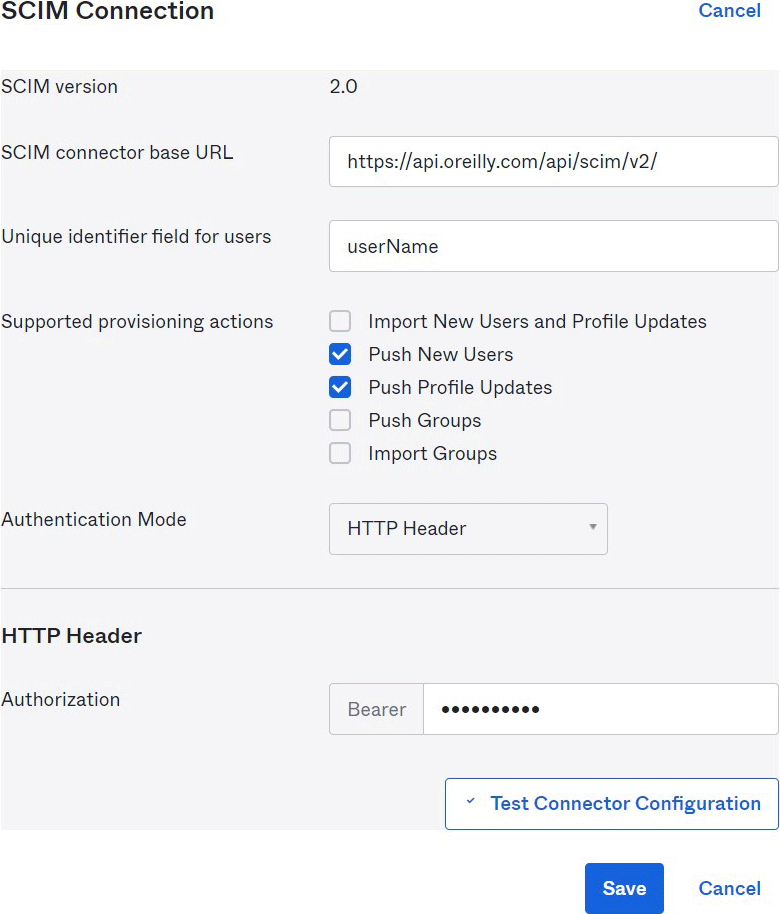Click the 'Unique identifier field for users' label
This screenshot has height=914, width=780.
[x=136, y=237]
